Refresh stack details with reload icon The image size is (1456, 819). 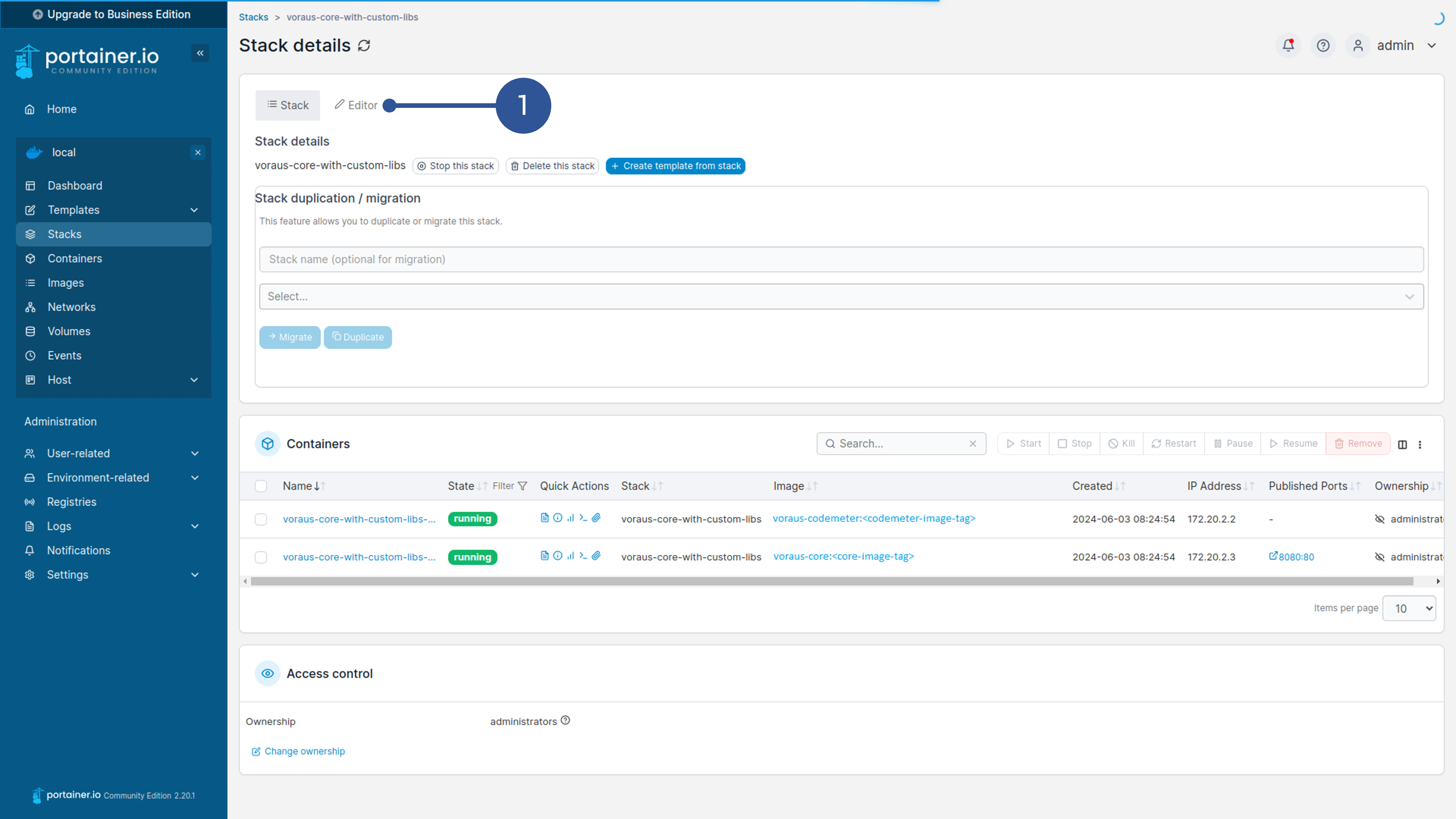[364, 45]
